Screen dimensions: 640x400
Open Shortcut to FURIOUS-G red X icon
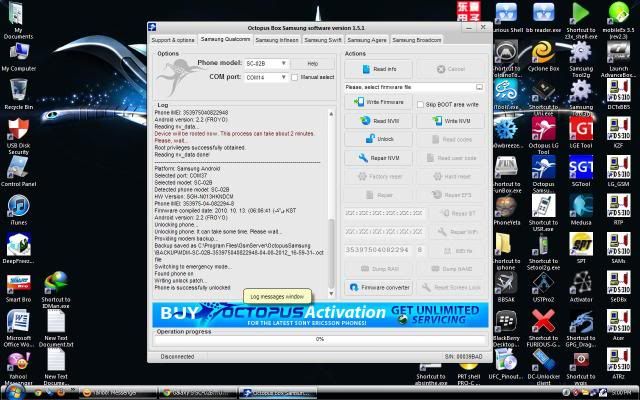pos(543,329)
